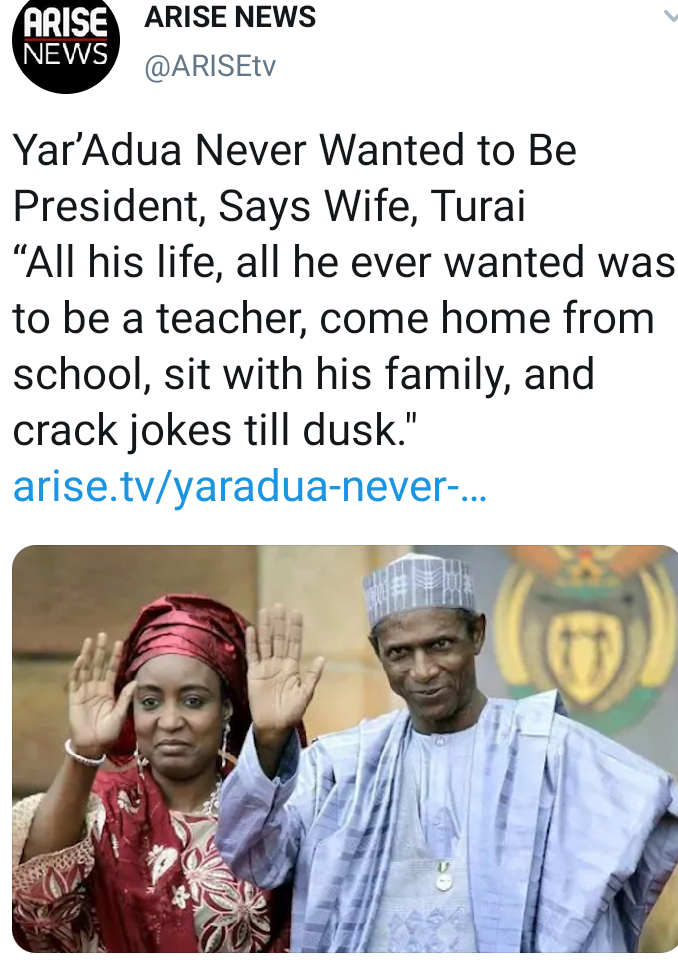The image size is (678, 970).
Task: Expand the tweet options chevron
Action: click(669, 17)
